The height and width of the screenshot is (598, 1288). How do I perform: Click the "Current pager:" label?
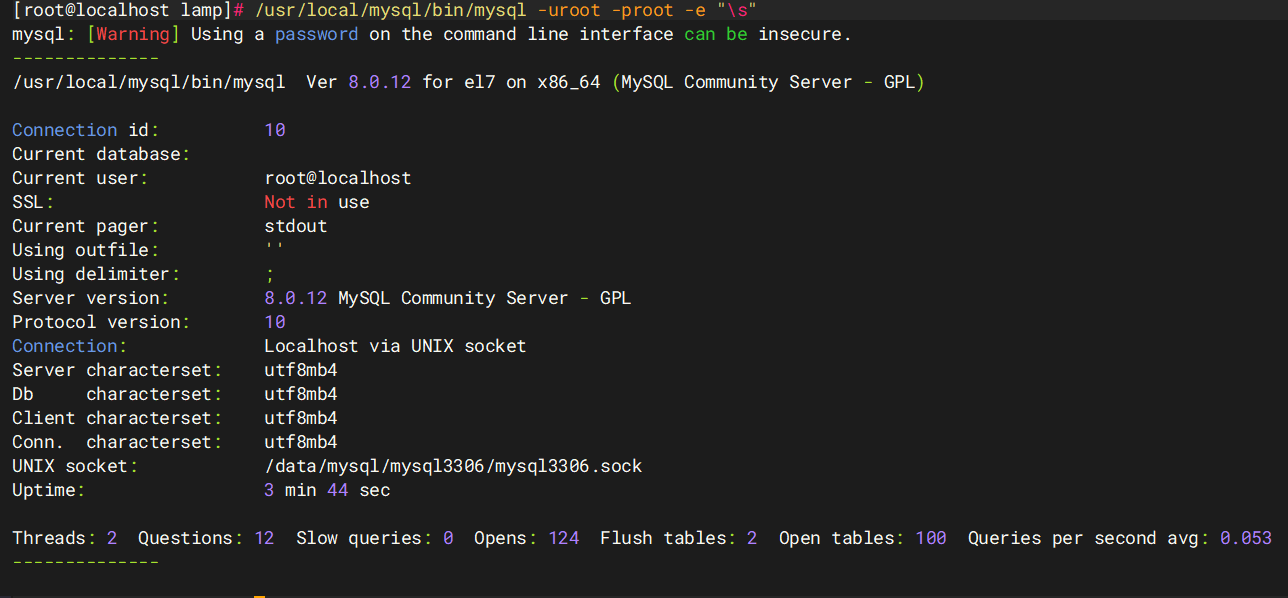tap(86, 226)
